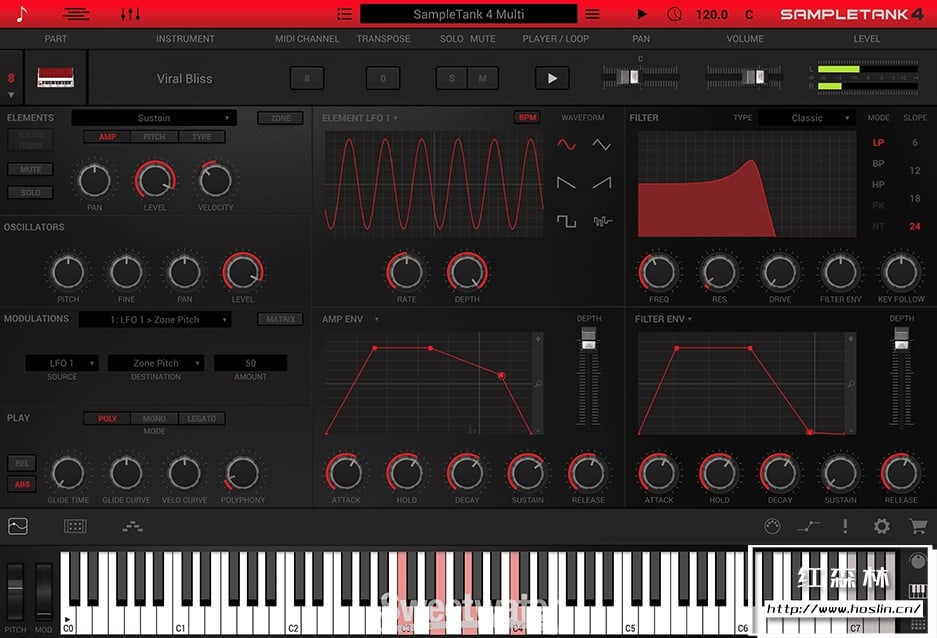Select POLY play mode
937x638 pixels.
pyautogui.click(x=108, y=419)
